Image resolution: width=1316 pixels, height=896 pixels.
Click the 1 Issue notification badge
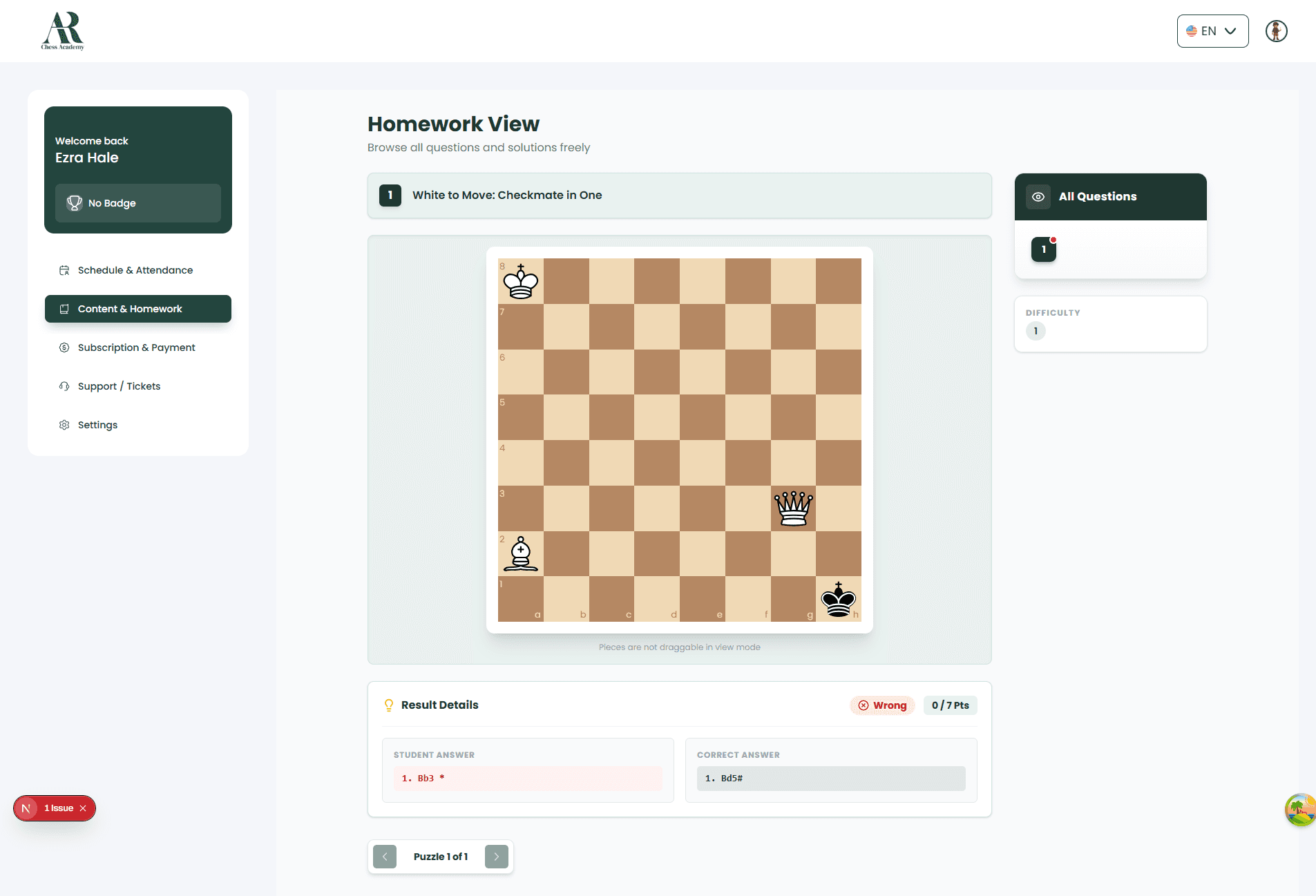(55, 808)
